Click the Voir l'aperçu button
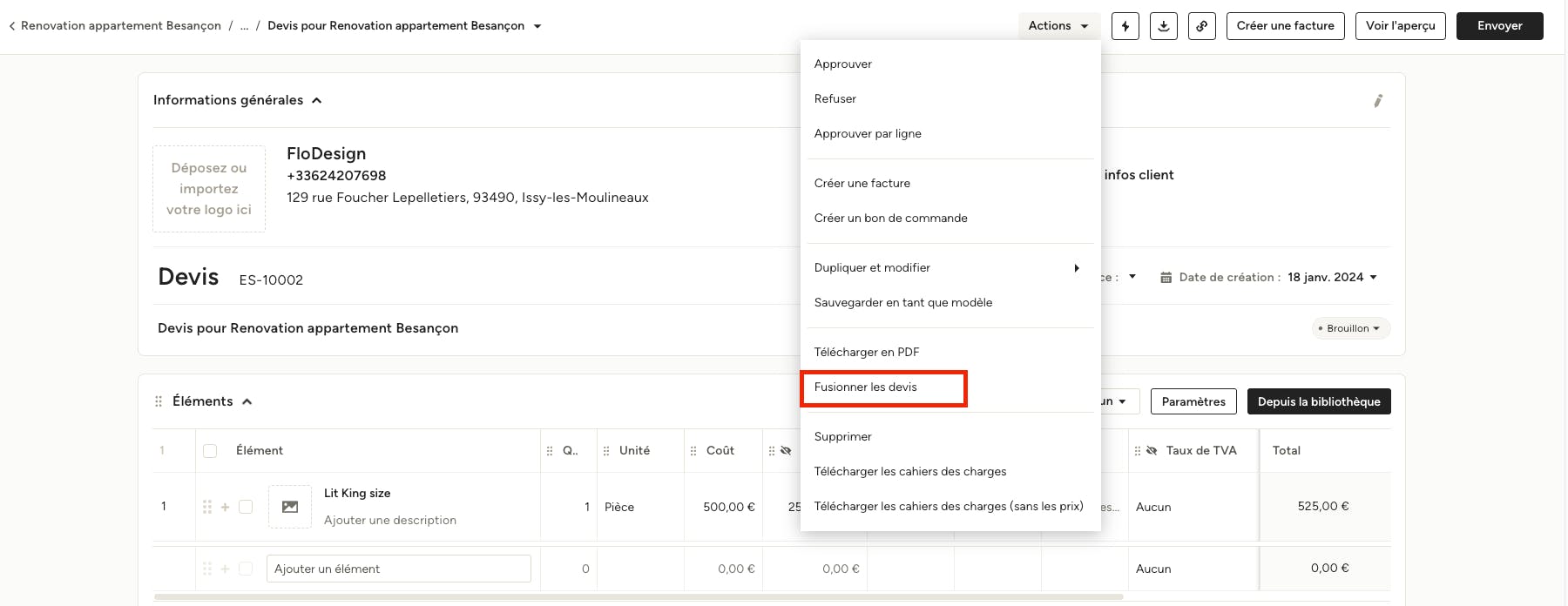The height and width of the screenshot is (606, 1568). [x=1401, y=26]
